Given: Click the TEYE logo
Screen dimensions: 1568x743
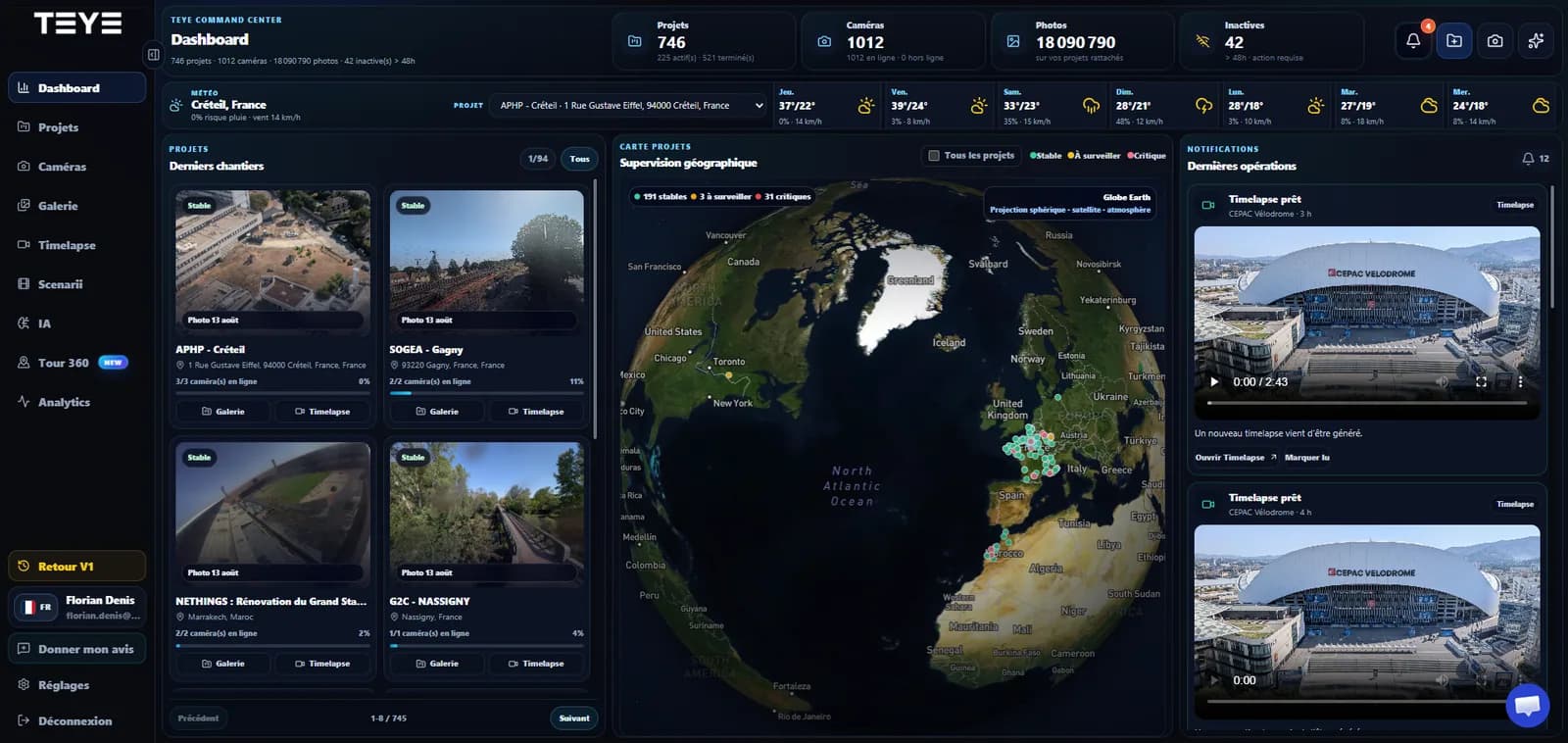Looking at the screenshot, I should pyautogui.click(x=77, y=24).
